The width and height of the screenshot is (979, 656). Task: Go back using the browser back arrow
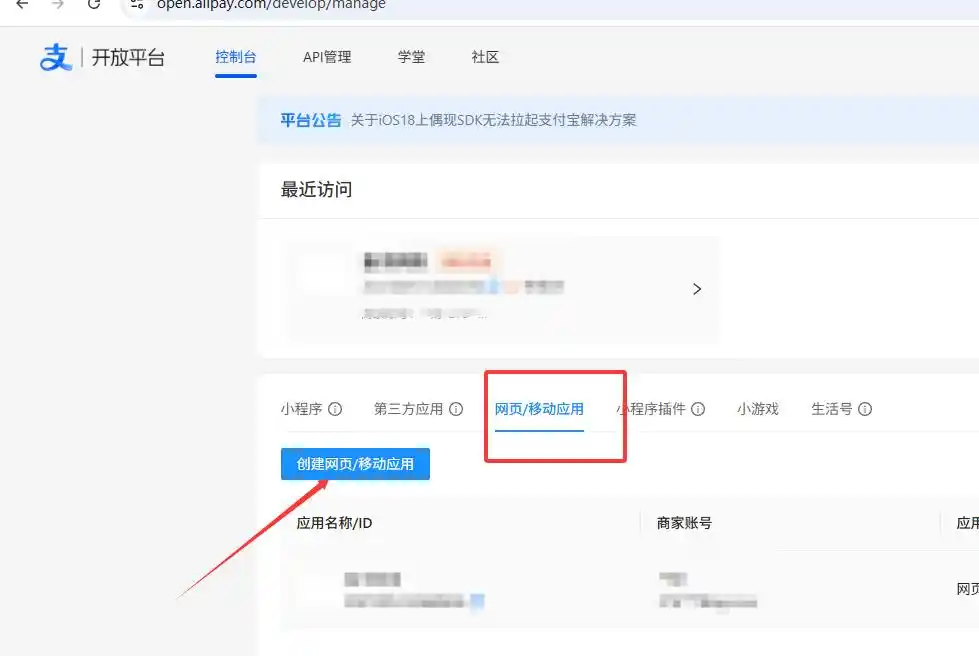[x=22, y=4]
